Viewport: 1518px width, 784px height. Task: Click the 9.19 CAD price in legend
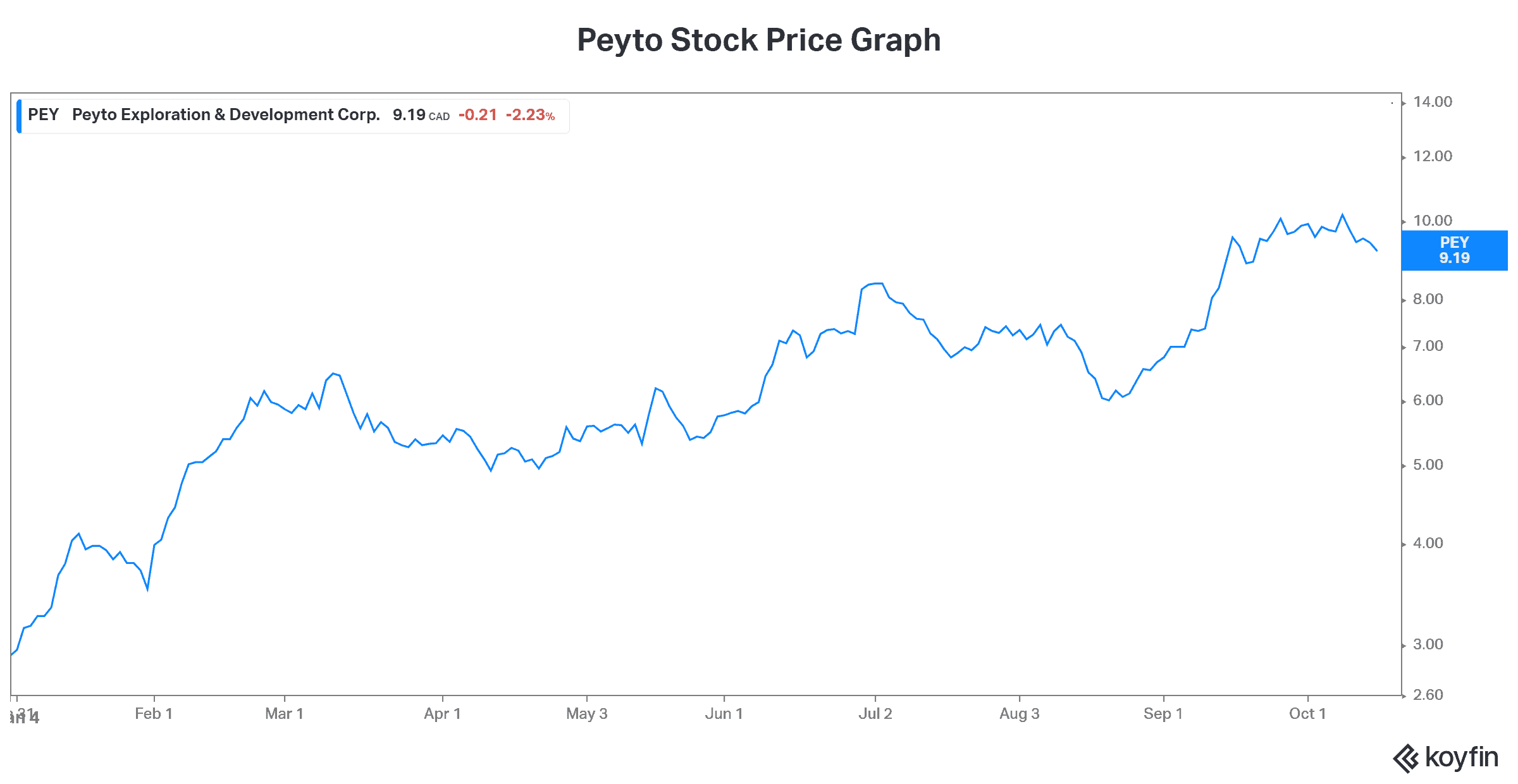[421, 115]
